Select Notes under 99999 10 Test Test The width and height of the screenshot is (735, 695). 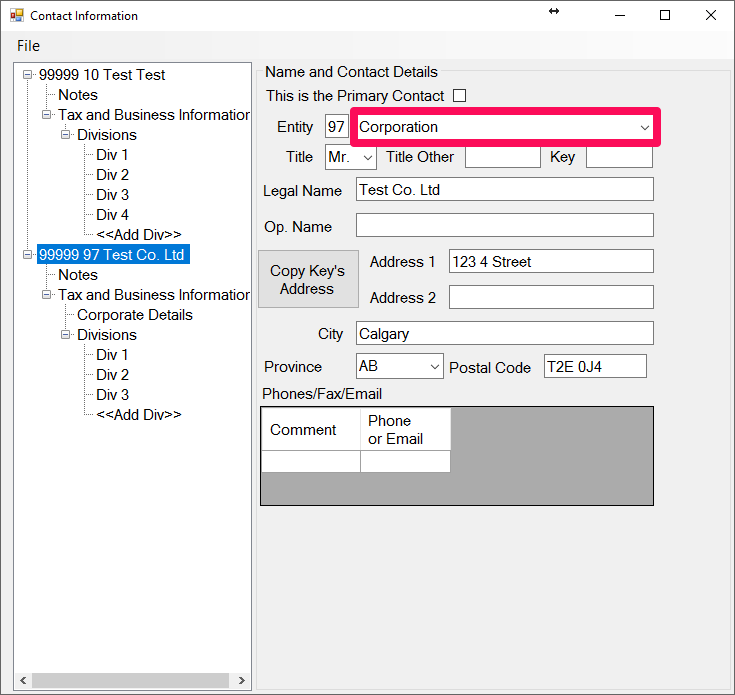point(78,95)
